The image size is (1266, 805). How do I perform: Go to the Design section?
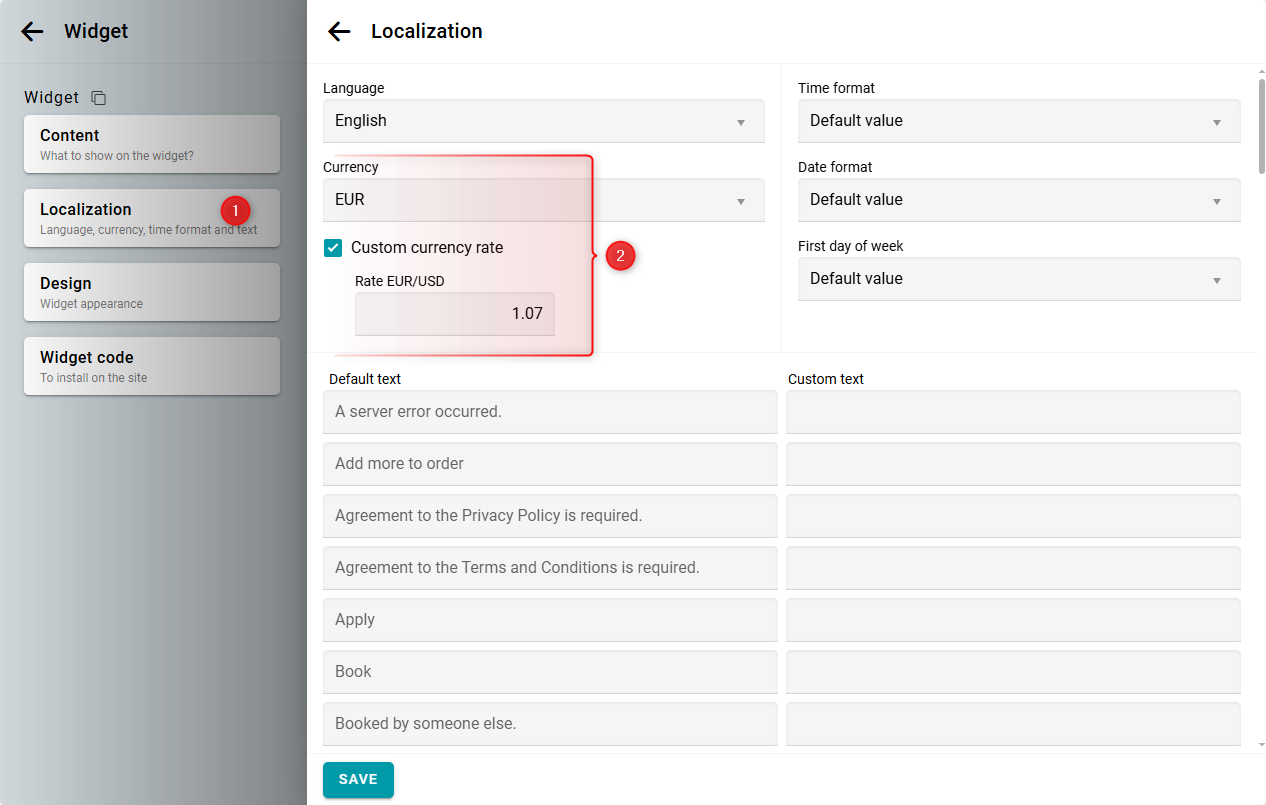[x=151, y=292]
